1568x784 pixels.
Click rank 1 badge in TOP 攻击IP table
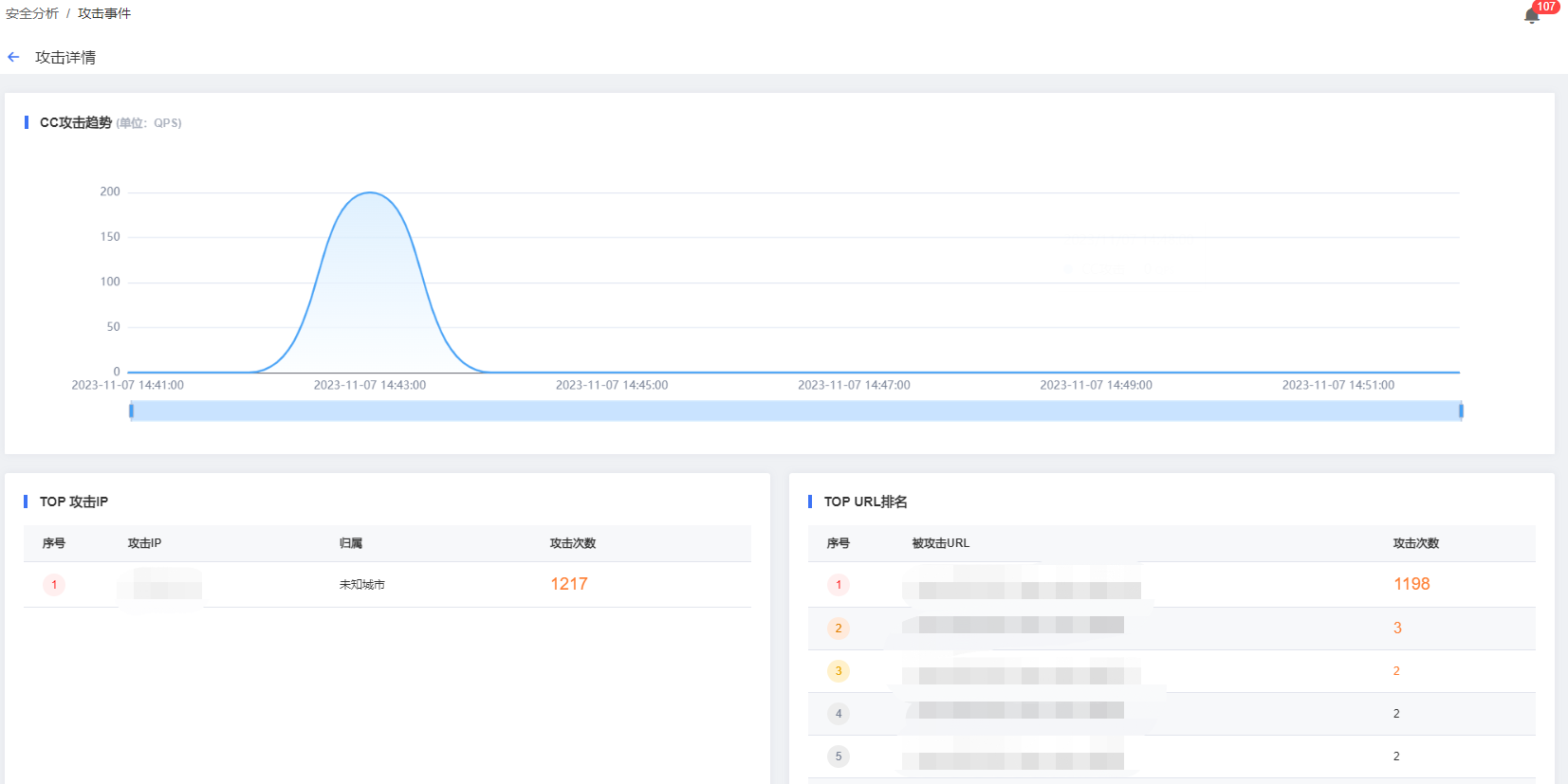point(54,584)
